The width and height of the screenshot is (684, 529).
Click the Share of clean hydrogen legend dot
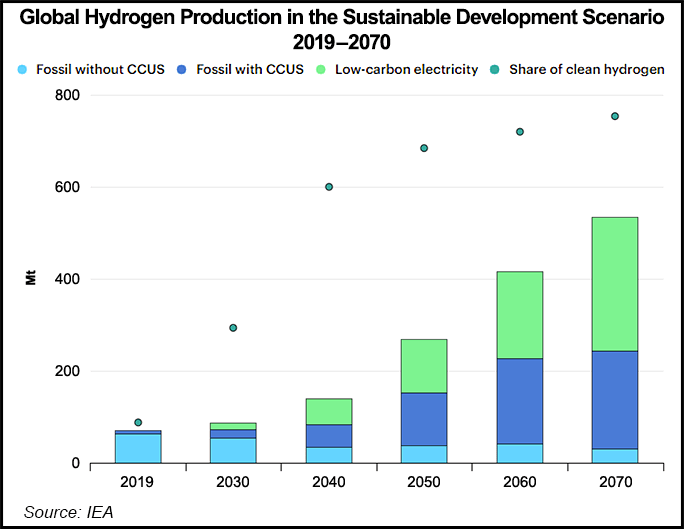pyautogui.click(x=496, y=70)
